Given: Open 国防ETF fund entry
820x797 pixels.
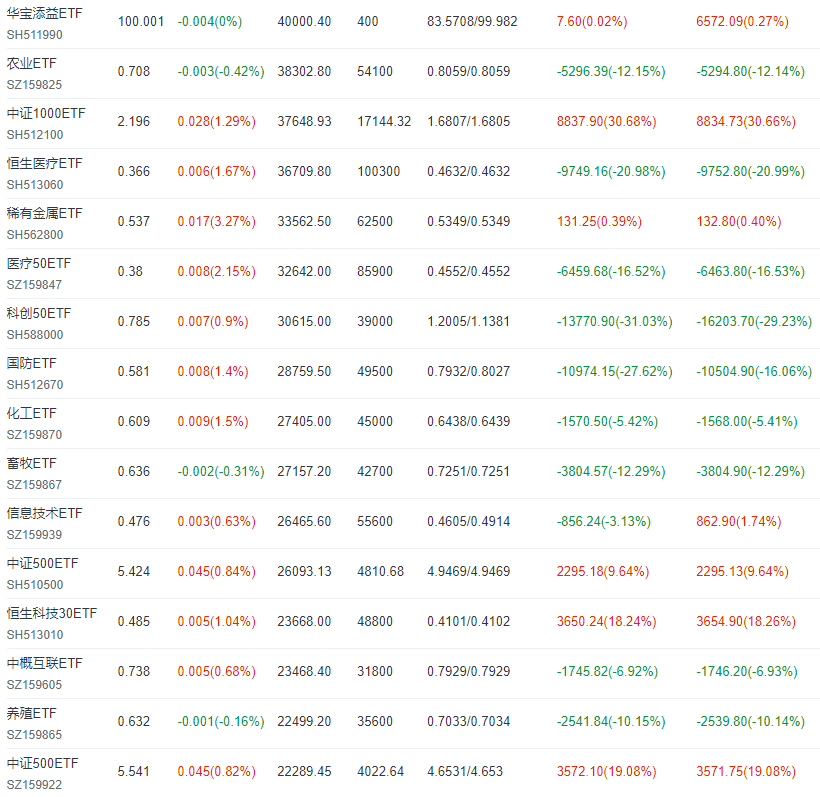Looking at the screenshot, I should pyautogui.click(x=31, y=363).
